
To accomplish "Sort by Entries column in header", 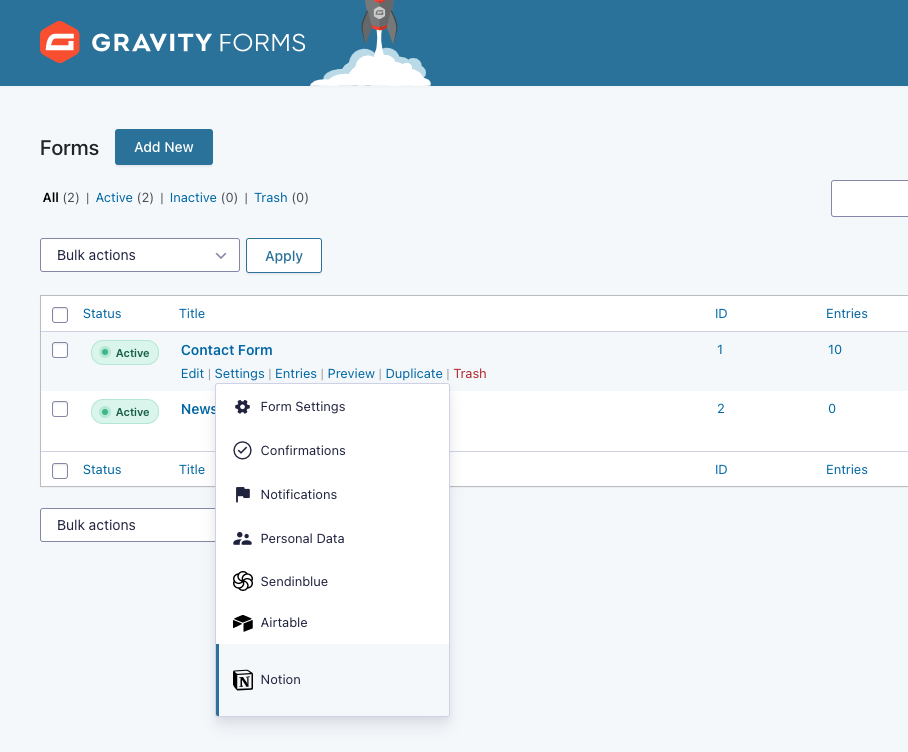I will tap(847, 314).
